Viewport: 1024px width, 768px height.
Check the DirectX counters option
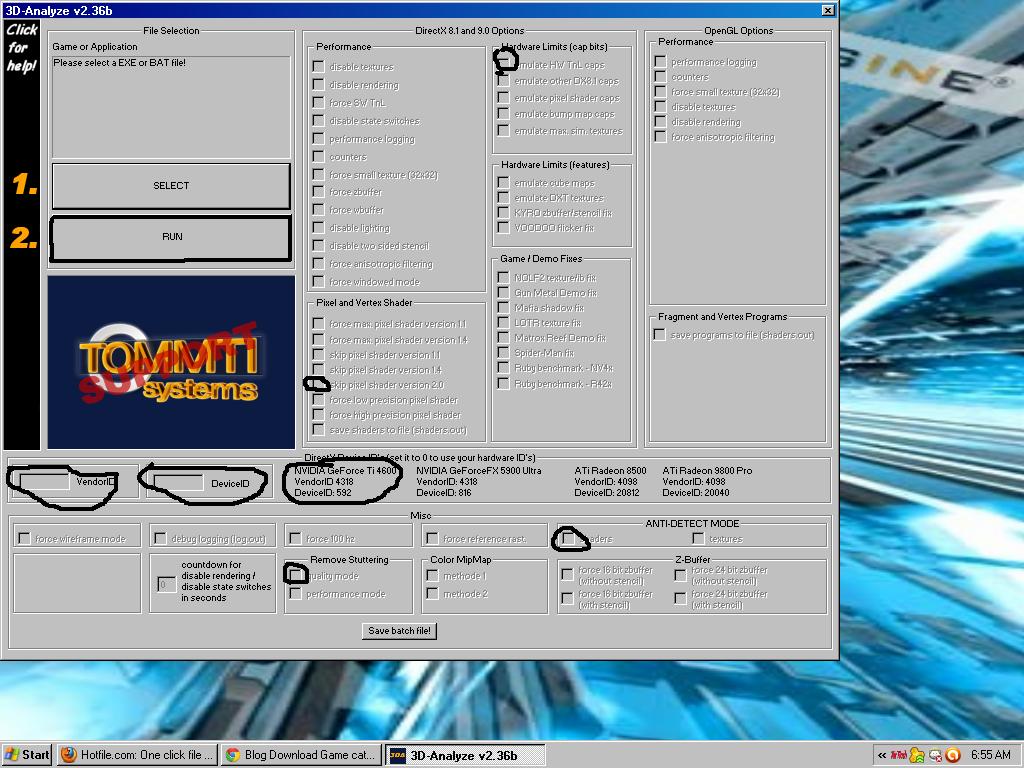point(319,157)
